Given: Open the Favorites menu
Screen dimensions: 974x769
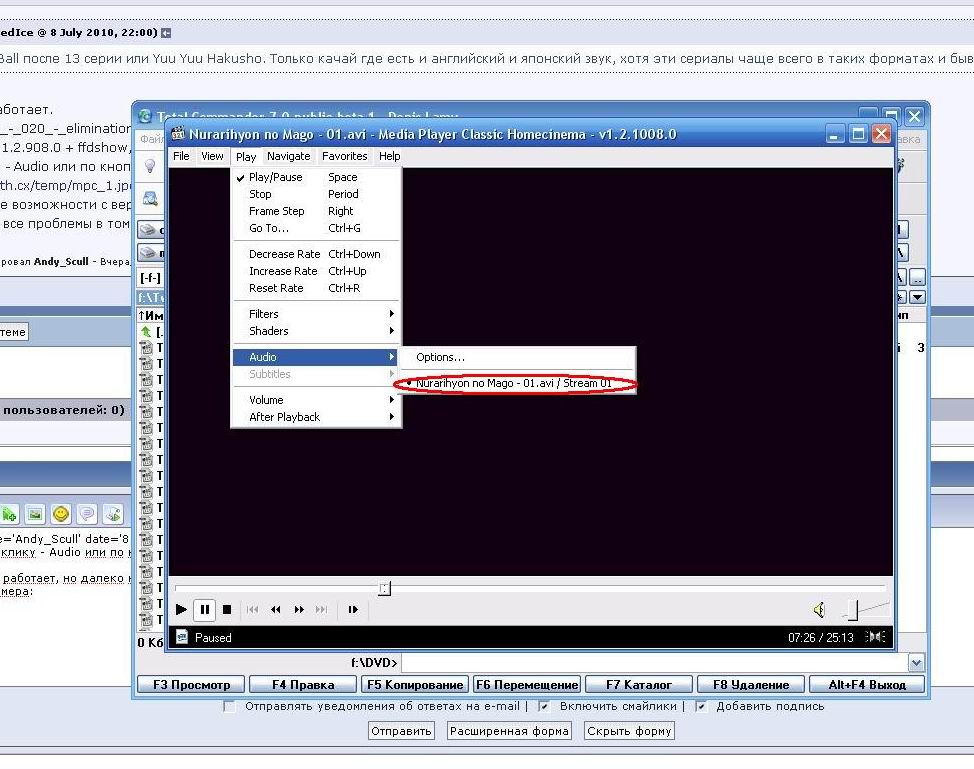Looking at the screenshot, I should click(x=345, y=156).
